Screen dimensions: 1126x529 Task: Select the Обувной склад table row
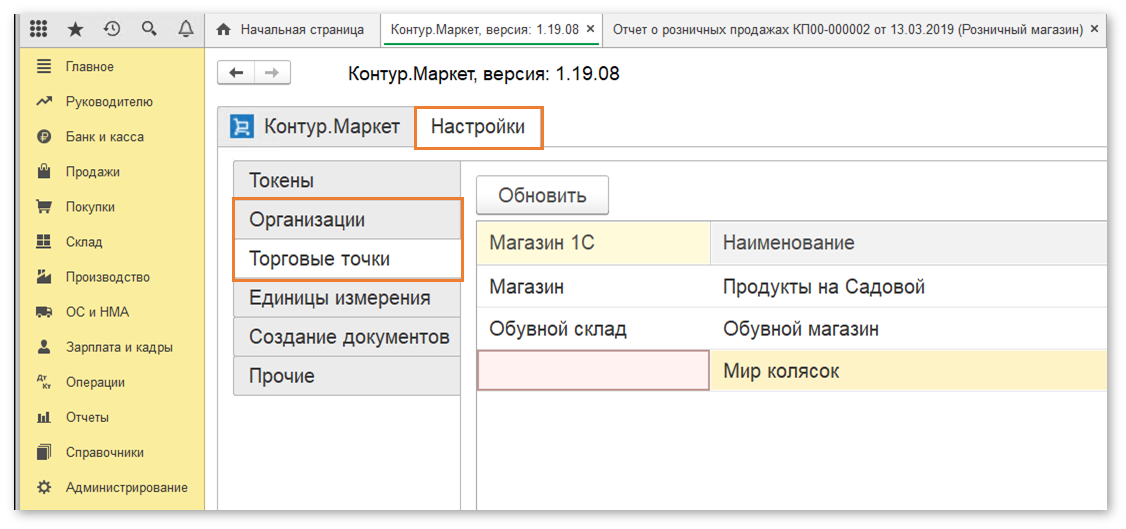tap(558, 329)
